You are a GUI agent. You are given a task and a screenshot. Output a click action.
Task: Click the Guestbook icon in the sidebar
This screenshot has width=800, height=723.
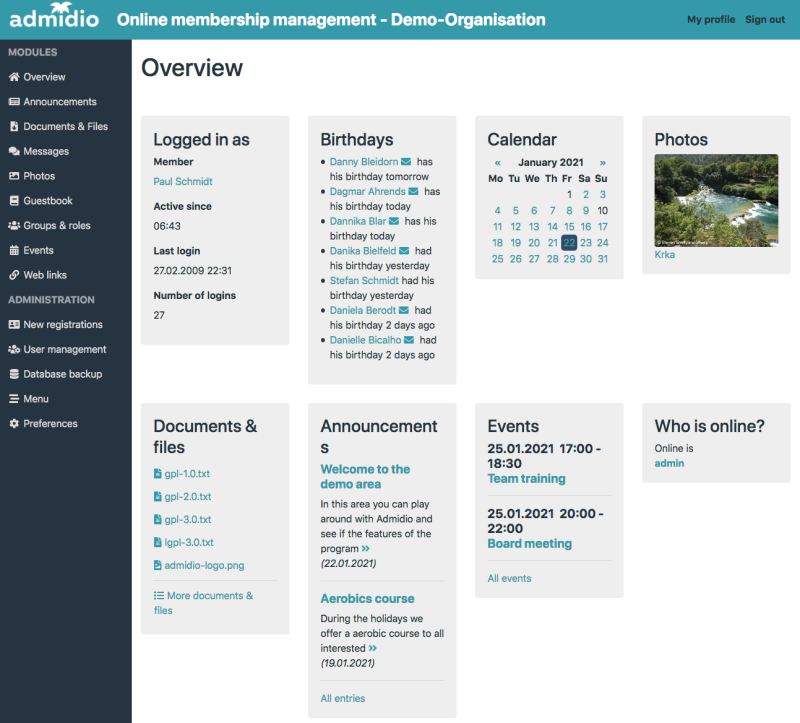tap(14, 200)
